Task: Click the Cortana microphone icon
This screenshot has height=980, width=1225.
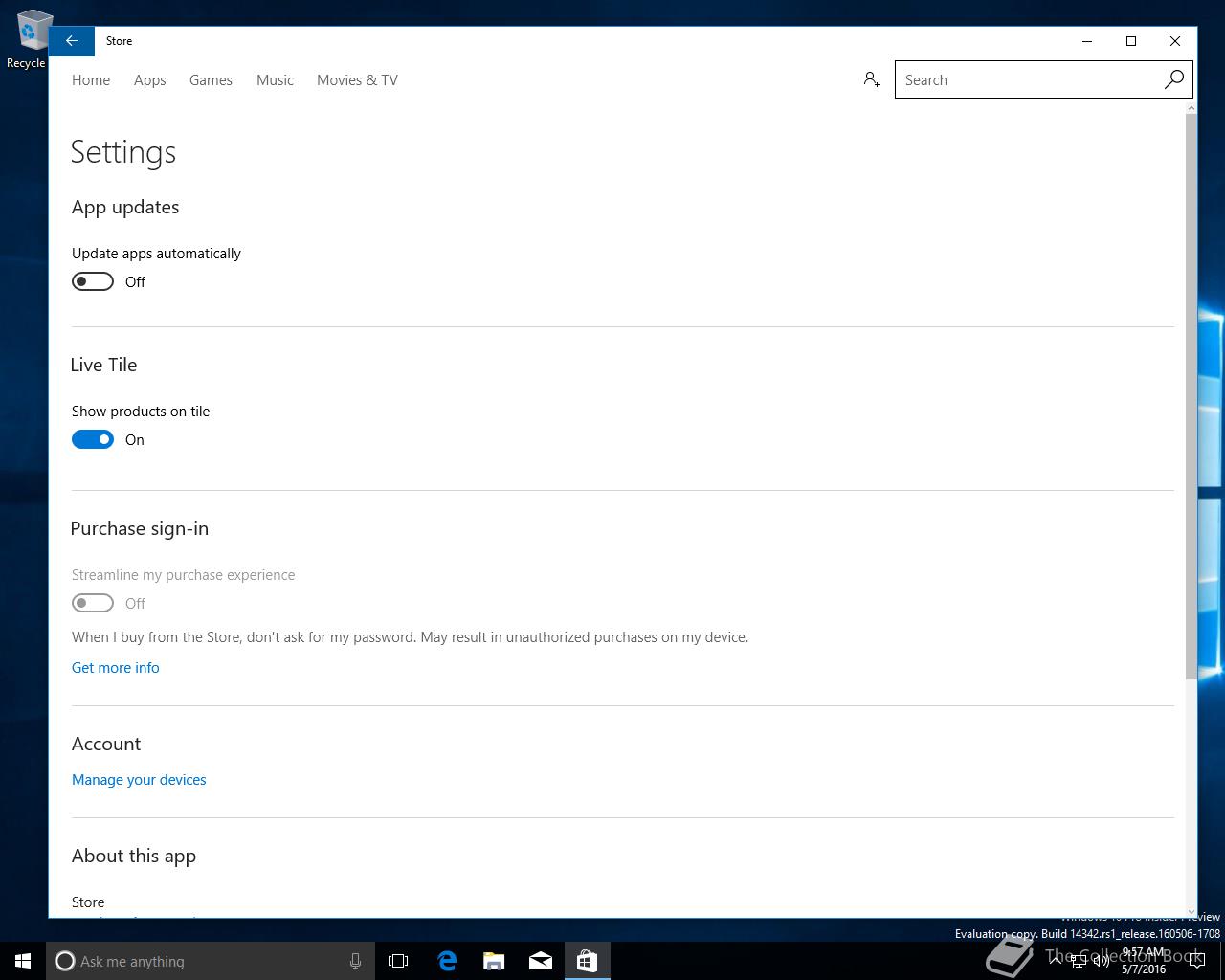Action: (x=355, y=961)
